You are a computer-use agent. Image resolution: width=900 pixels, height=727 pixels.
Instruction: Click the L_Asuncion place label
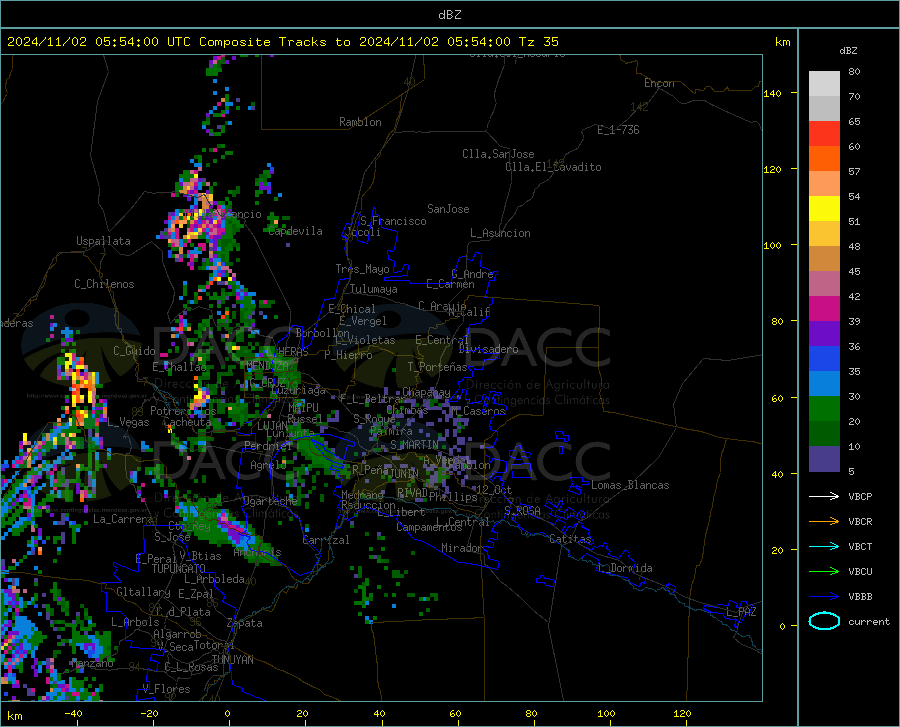click(x=500, y=233)
